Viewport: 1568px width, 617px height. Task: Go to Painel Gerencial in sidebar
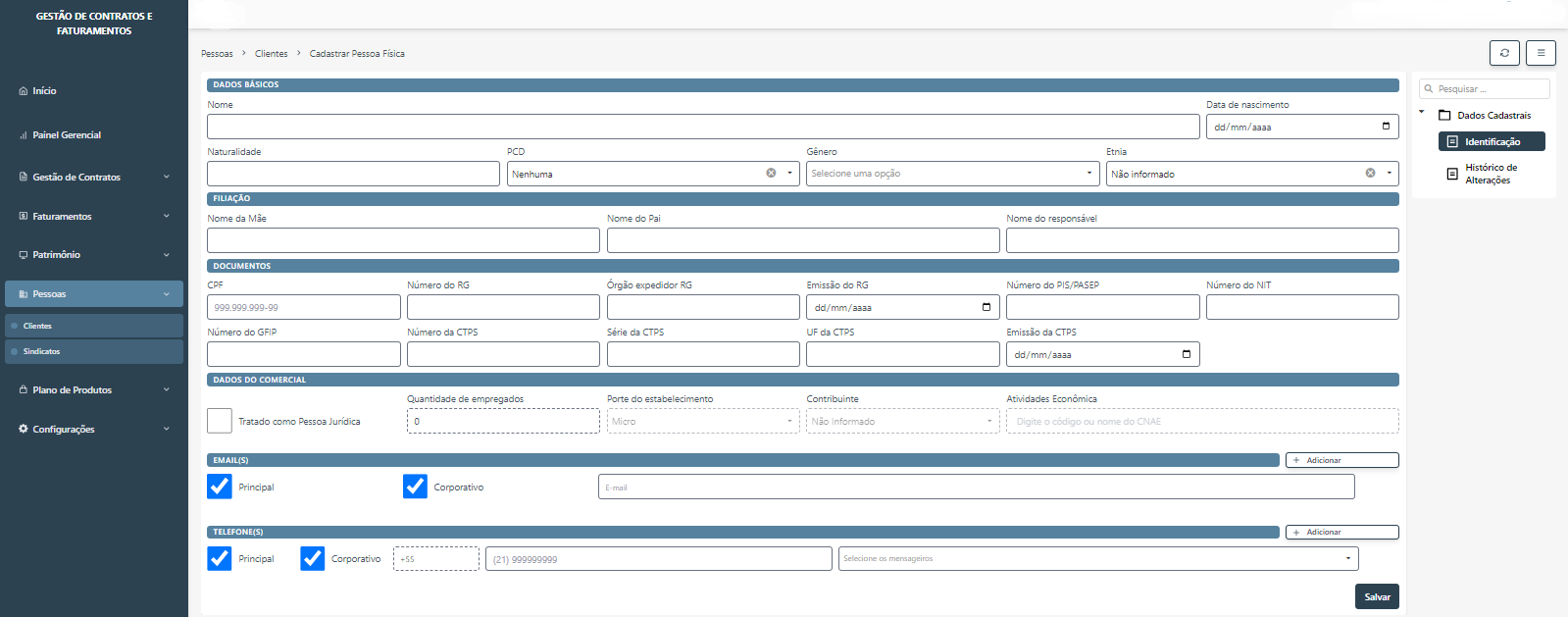(x=67, y=135)
